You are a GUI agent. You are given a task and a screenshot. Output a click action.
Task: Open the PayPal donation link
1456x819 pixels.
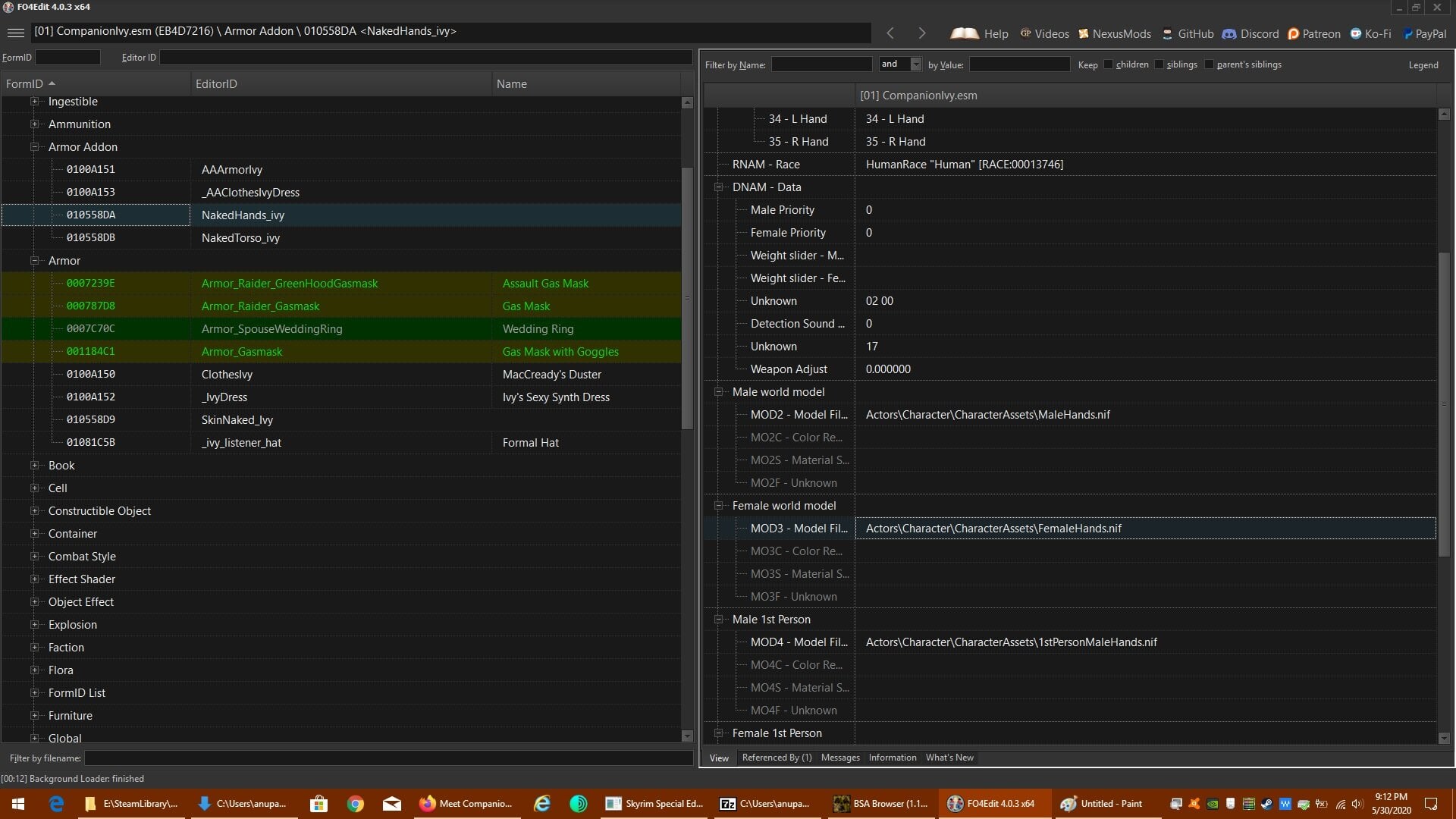click(x=1424, y=33)
